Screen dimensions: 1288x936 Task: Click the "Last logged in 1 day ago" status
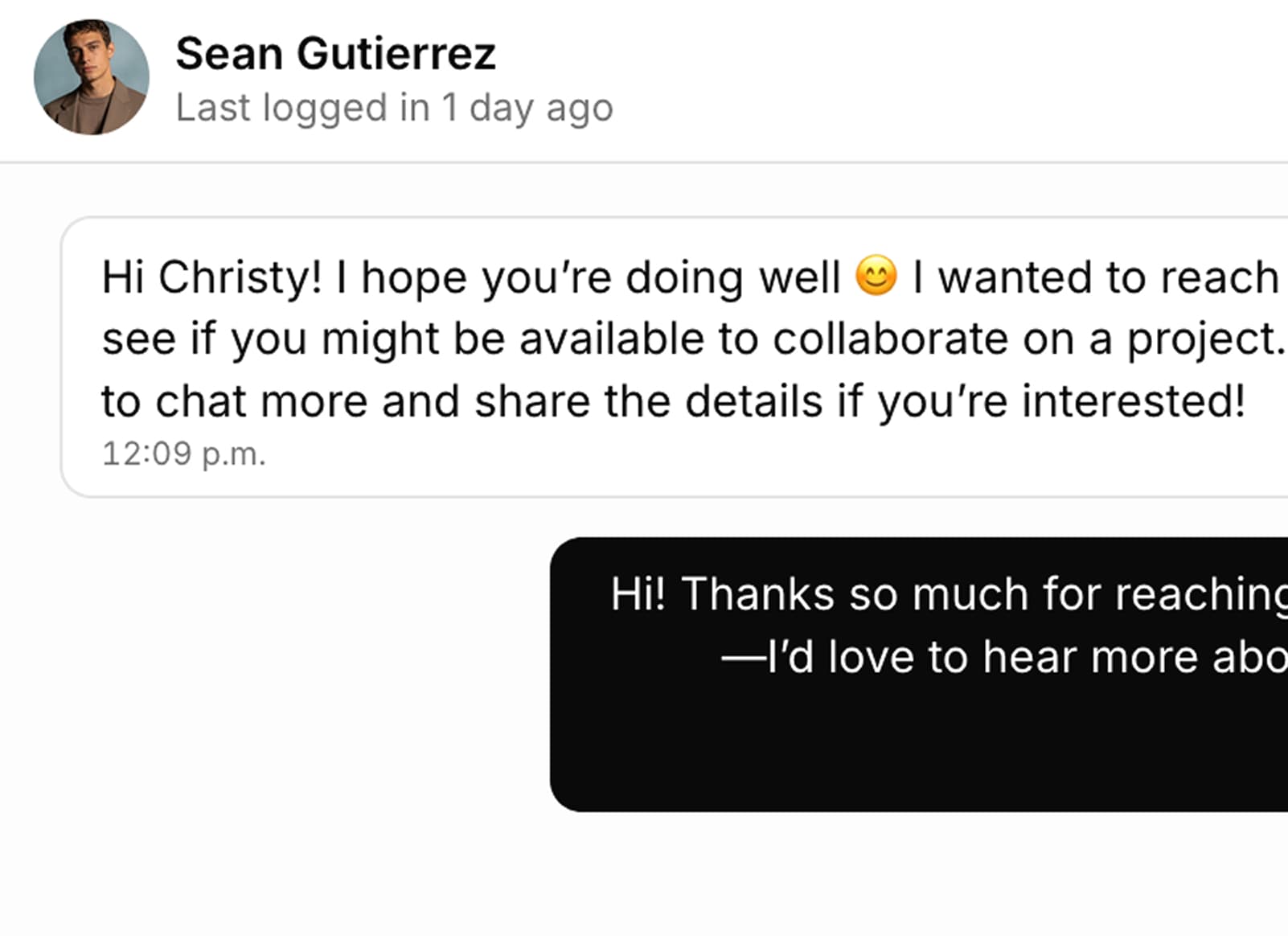394,108
